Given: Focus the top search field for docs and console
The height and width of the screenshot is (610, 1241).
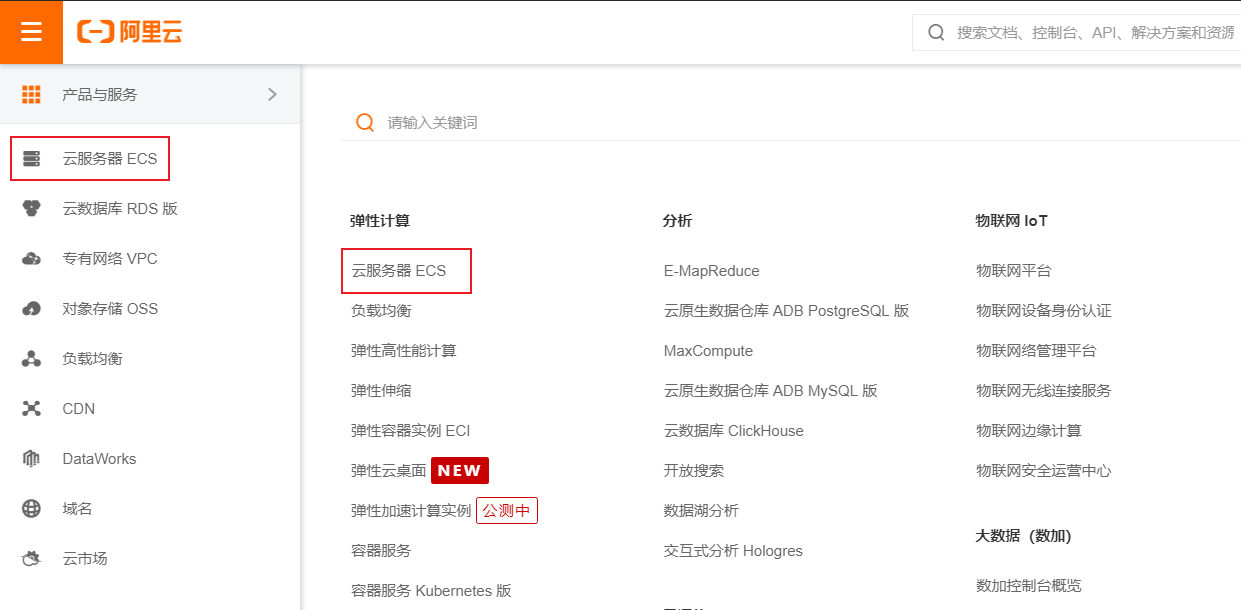Looking at the screenshot, I should [x=1076, y=32].
